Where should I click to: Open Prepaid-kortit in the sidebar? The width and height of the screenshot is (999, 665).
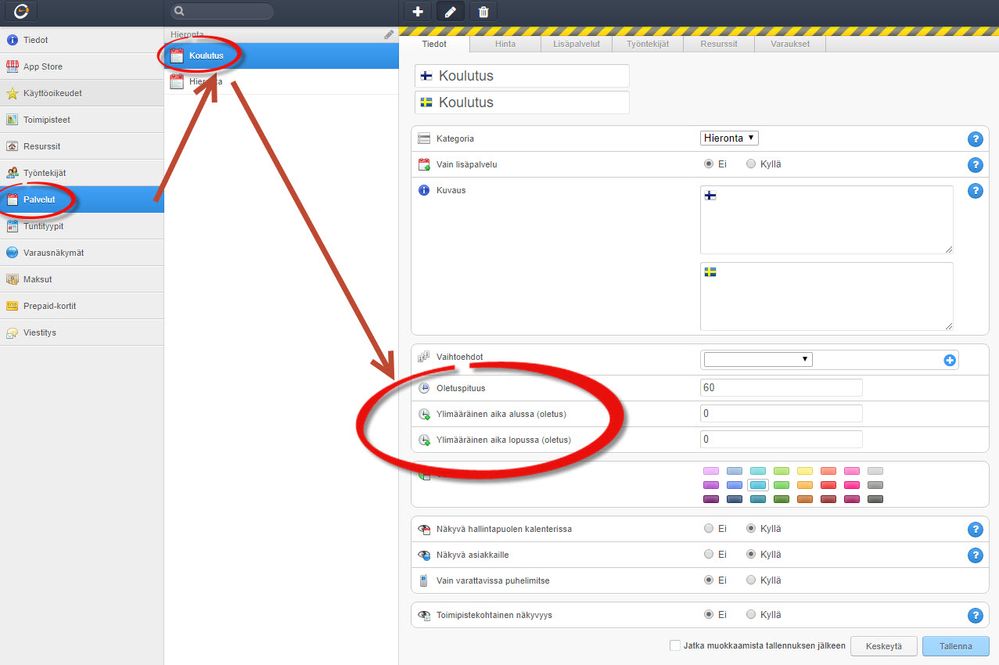(82, 306)
